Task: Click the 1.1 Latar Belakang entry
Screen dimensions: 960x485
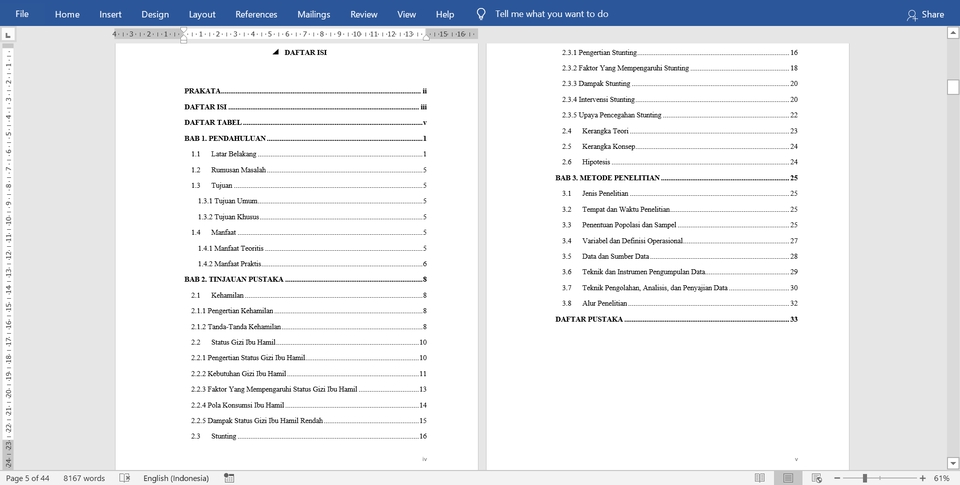Action: (309, 154)
